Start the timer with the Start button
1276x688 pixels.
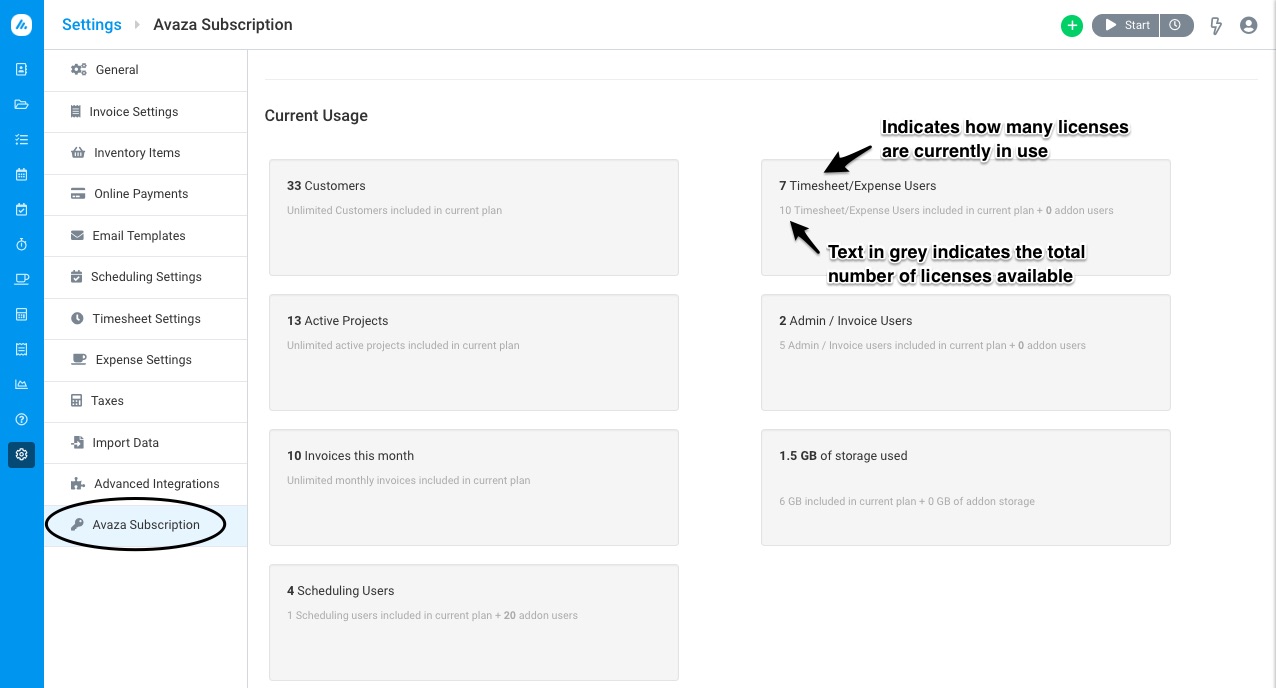1126,25
